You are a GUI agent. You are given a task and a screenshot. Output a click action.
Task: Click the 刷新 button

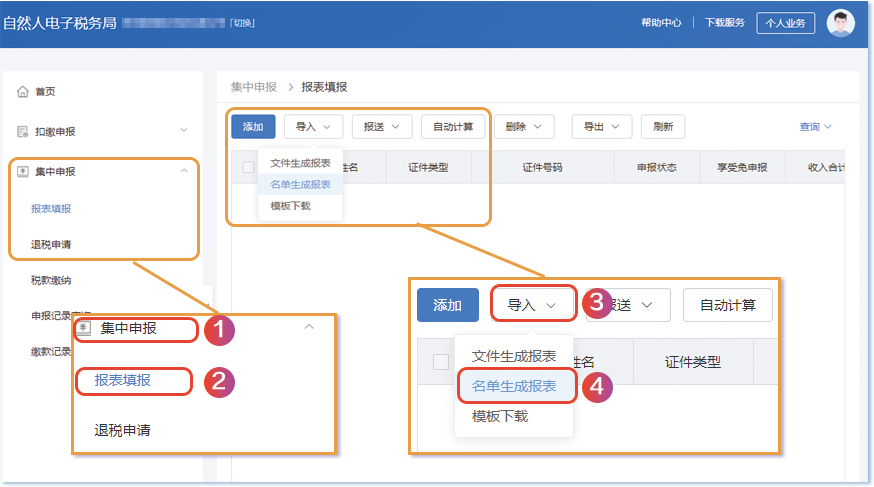(x=662, y=127)
